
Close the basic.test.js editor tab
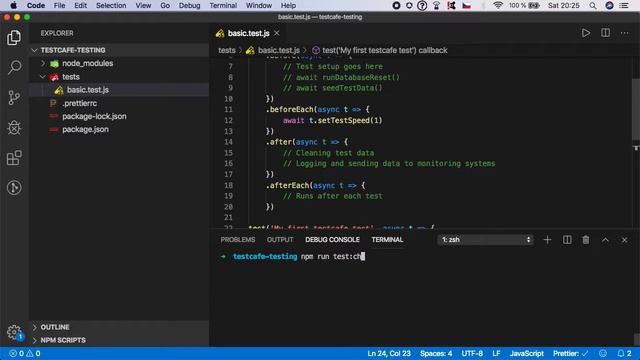(277, 33)
